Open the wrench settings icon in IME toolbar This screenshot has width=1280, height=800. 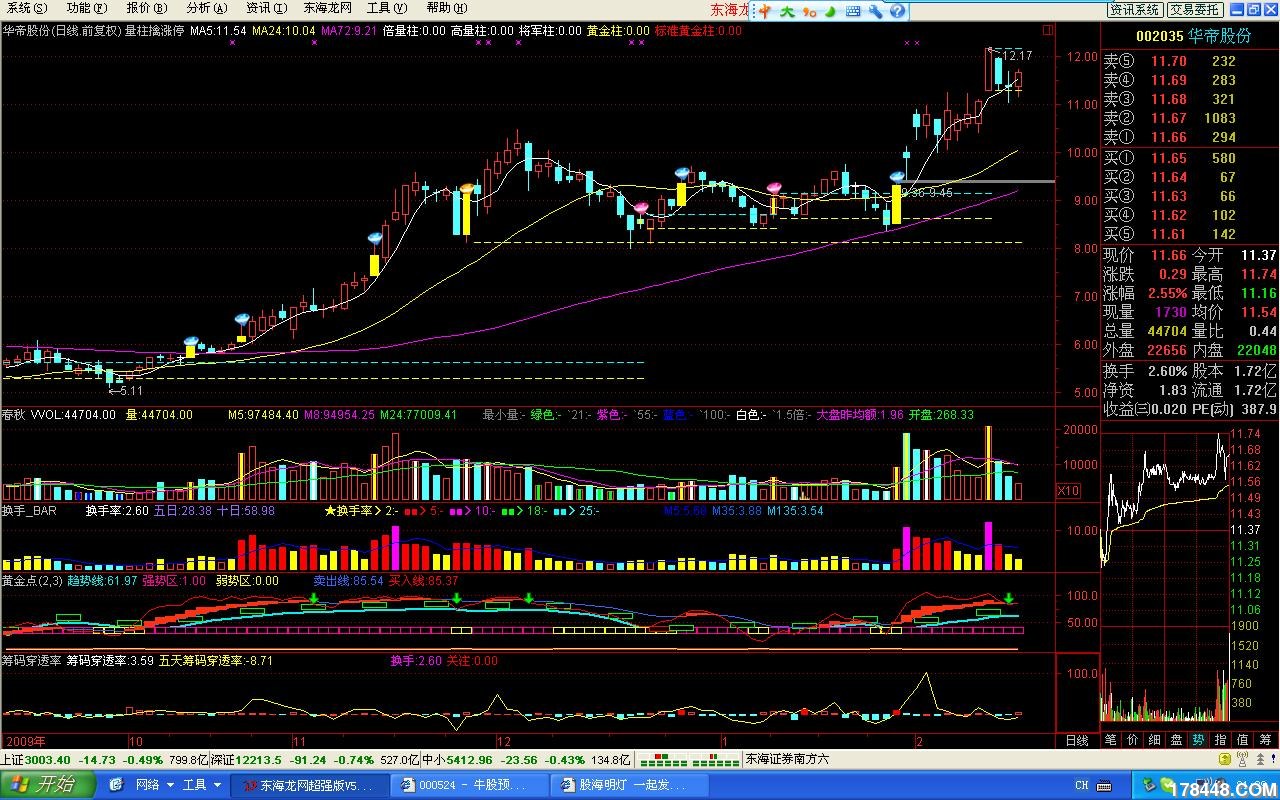pos(876,11)
